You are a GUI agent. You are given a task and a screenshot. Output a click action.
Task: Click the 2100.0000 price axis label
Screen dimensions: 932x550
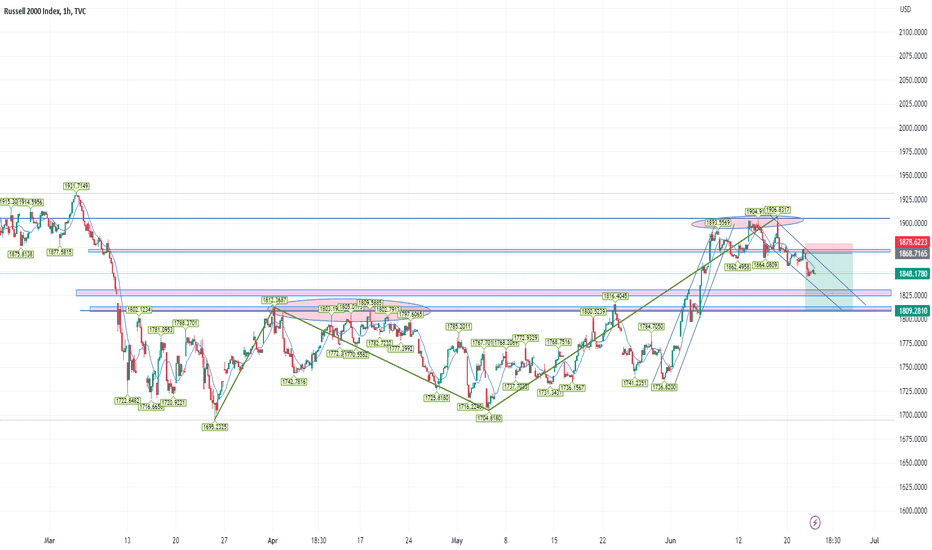click(912, 32)
